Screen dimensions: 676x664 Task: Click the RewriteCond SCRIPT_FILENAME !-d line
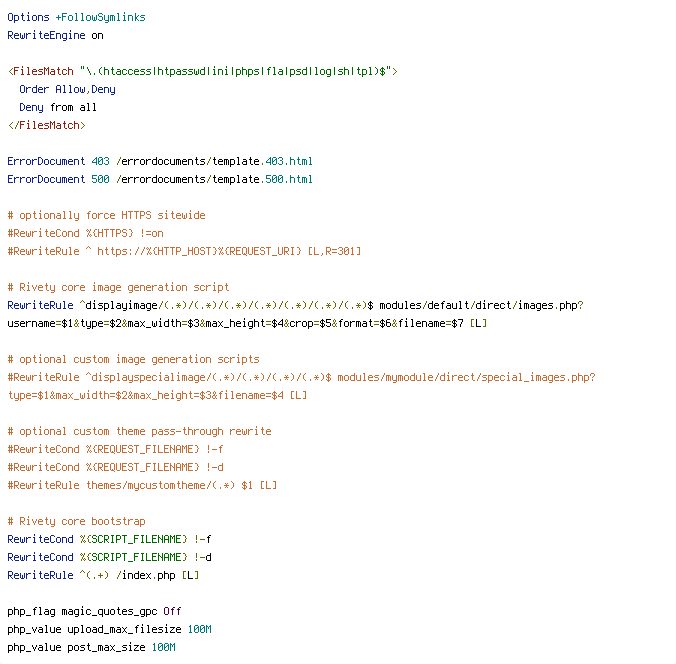coord(110,558)
